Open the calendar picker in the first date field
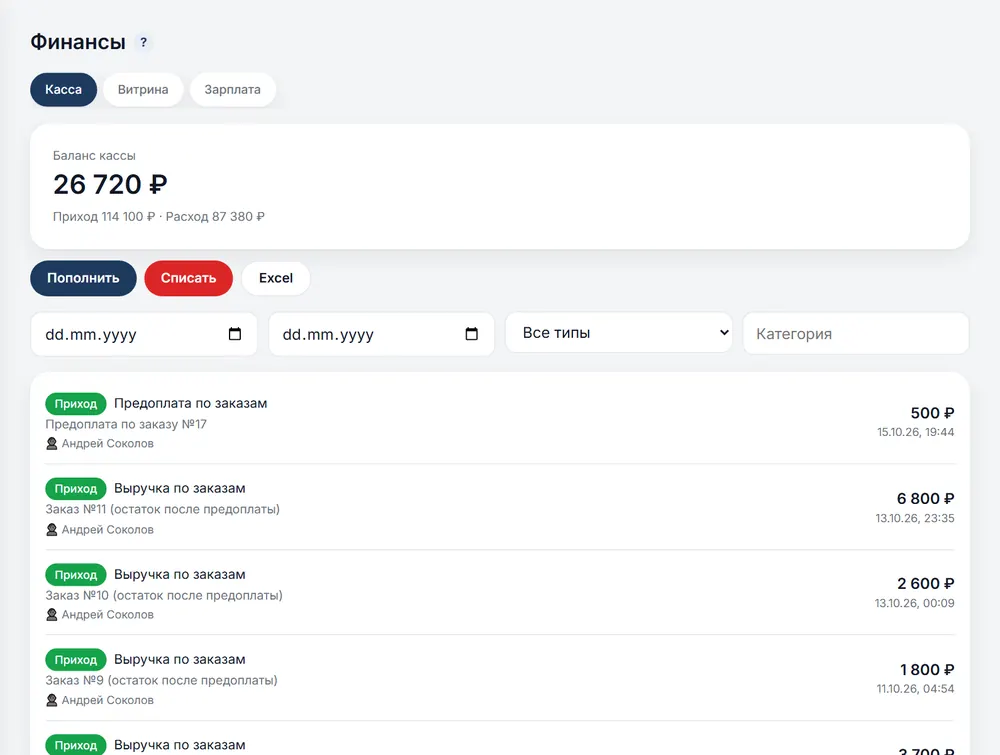The image size is (1000, 755). pyautogui.click(x=235, y=334)
